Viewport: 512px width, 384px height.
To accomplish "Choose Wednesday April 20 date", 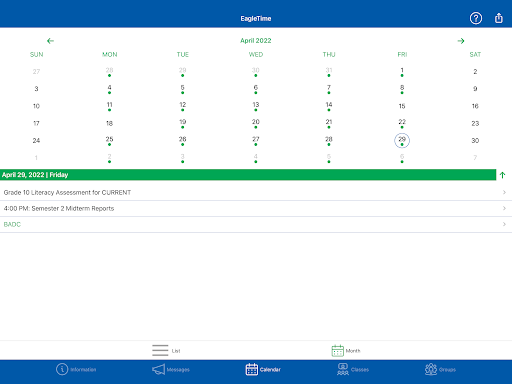I will (256, 123).
